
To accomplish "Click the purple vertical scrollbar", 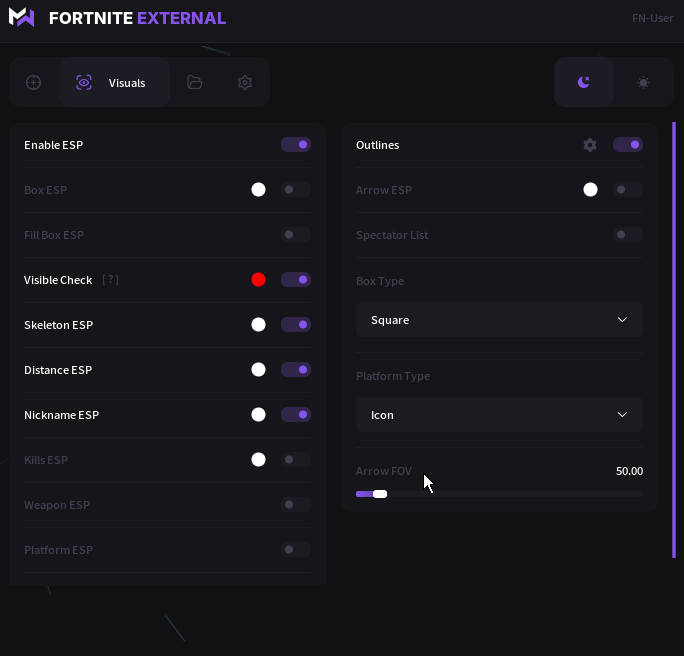I will [x=674, y=340].
